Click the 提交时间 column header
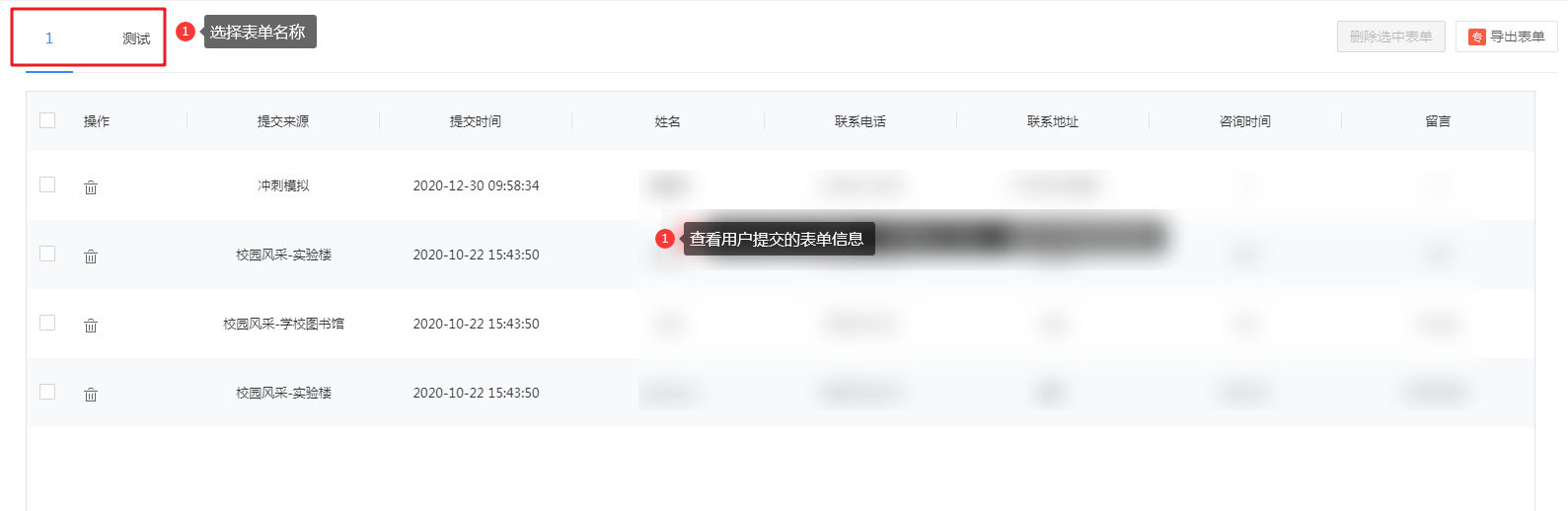The width and height of the screenshot is (1568, 511). tap(476, 121)
